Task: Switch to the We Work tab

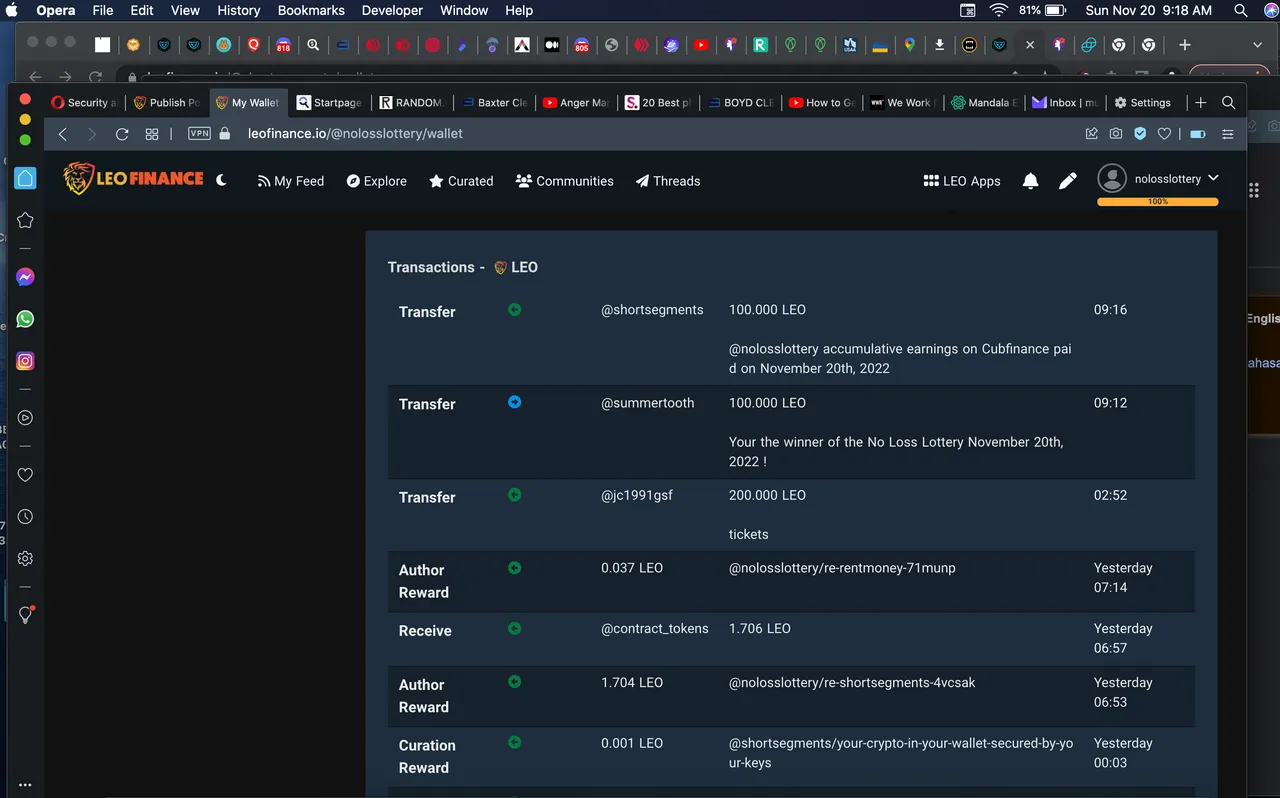Action: [x=901, y=102]
